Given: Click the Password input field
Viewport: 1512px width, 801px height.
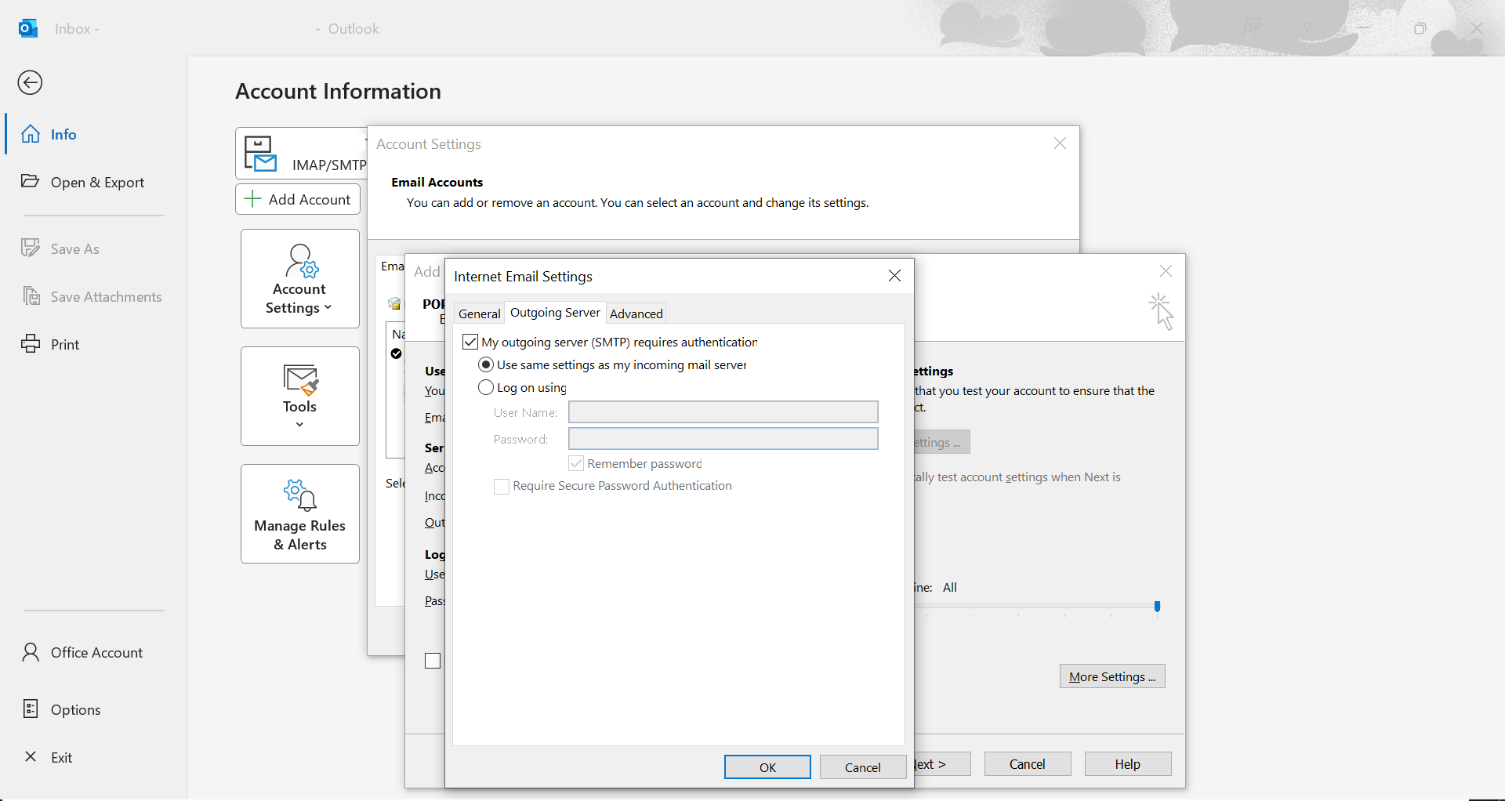Looking at the screenshot, I should [723, 439].
